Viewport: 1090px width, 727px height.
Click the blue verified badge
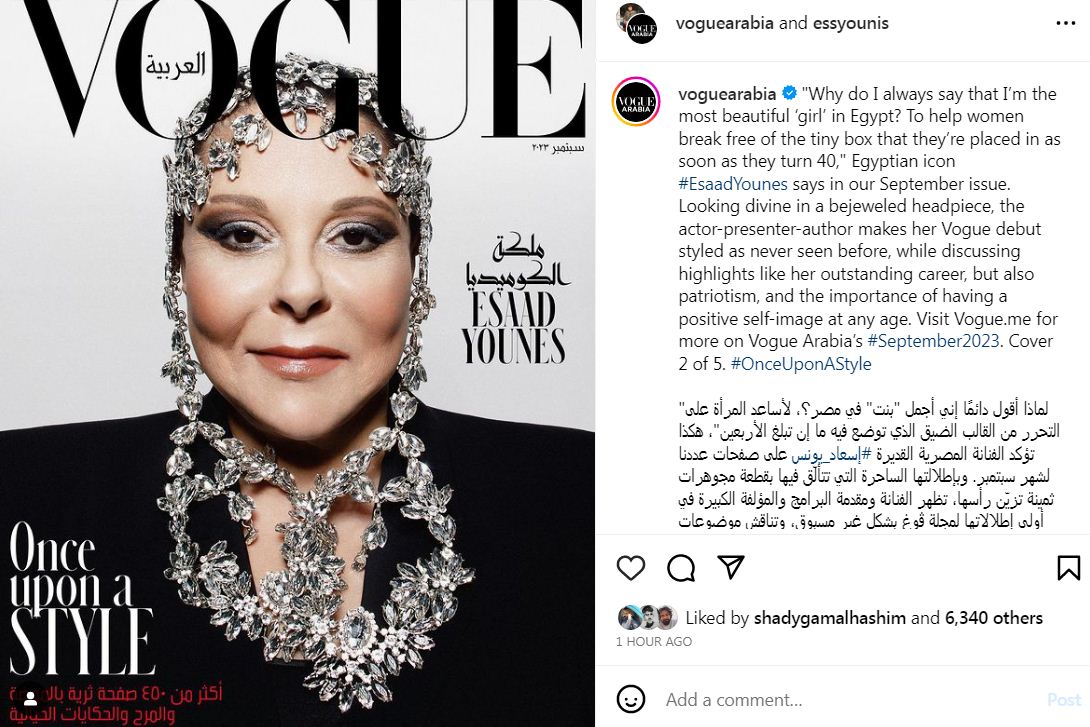(789, 93)
